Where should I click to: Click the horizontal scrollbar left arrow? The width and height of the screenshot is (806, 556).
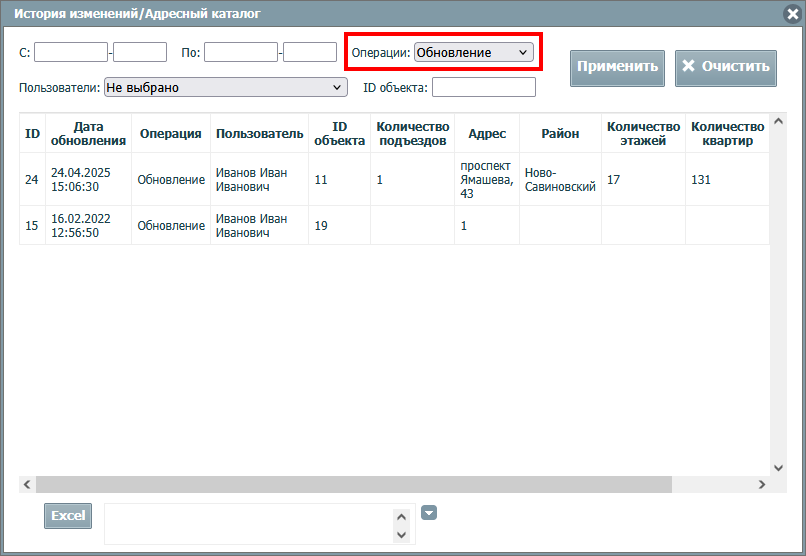(x=27, y=484)
